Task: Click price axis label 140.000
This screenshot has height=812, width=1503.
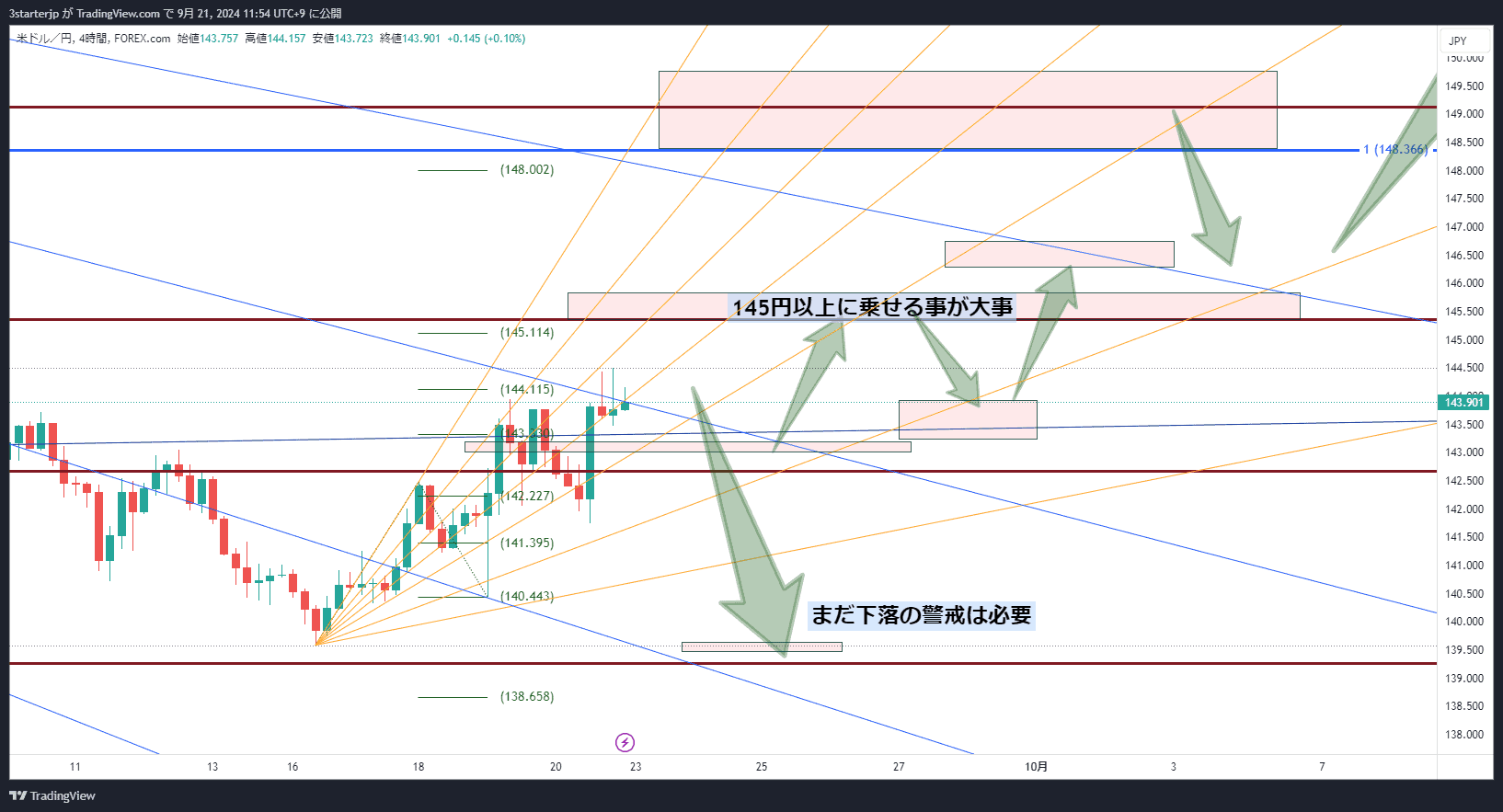Action: click(1464, 622)
